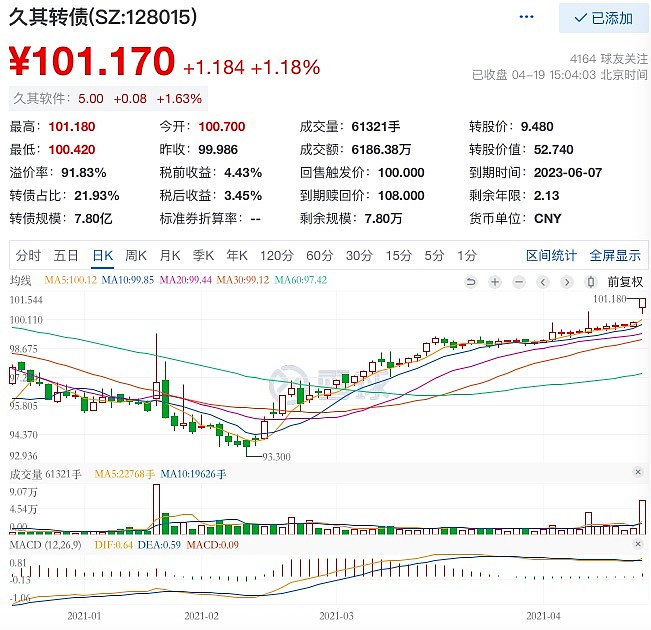Screen dimensions: 651x630
Task: Switch to 分时 tab
Action: 28,255
